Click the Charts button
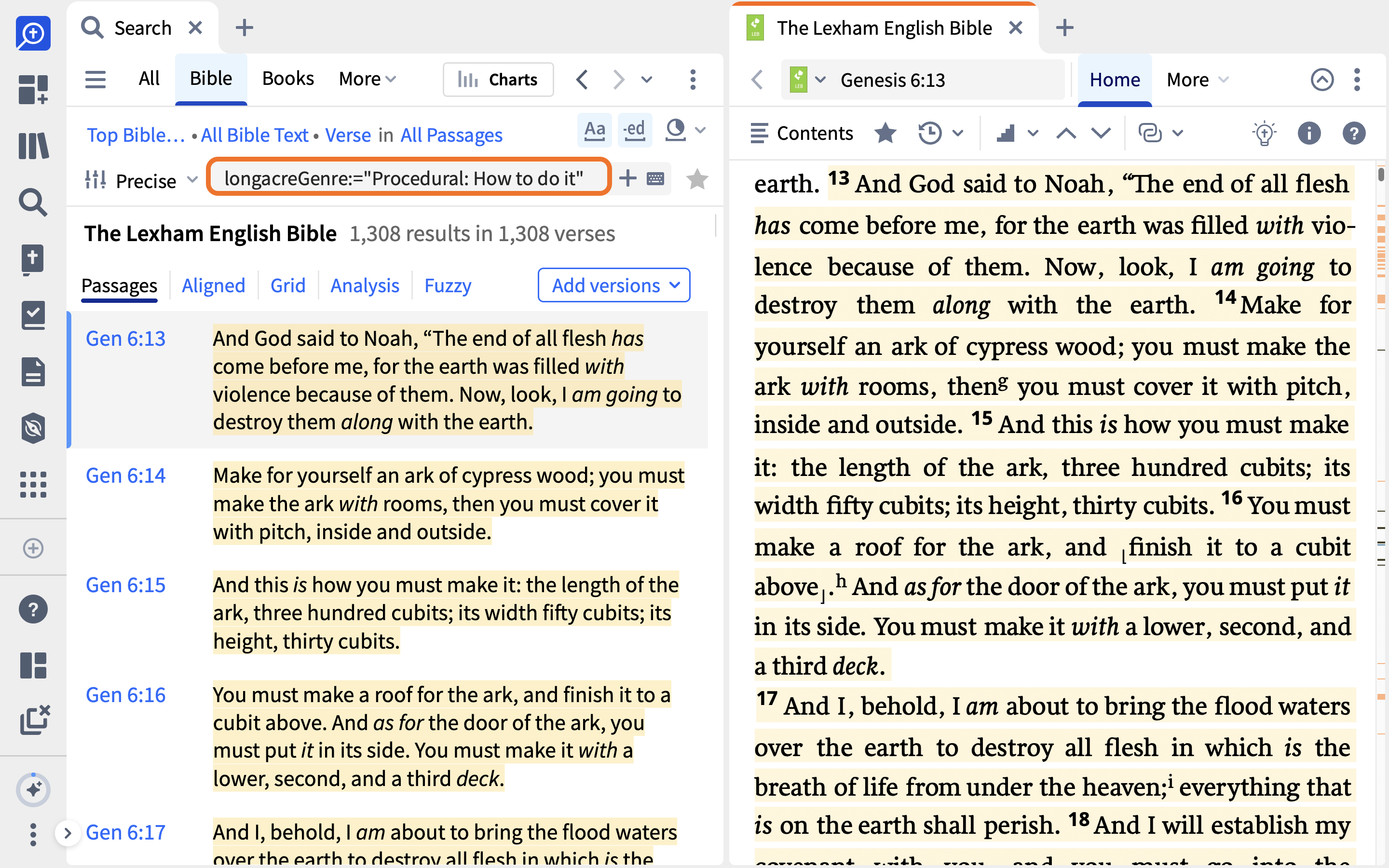Viewport: 1389px width, 868px height. [498, 79]
